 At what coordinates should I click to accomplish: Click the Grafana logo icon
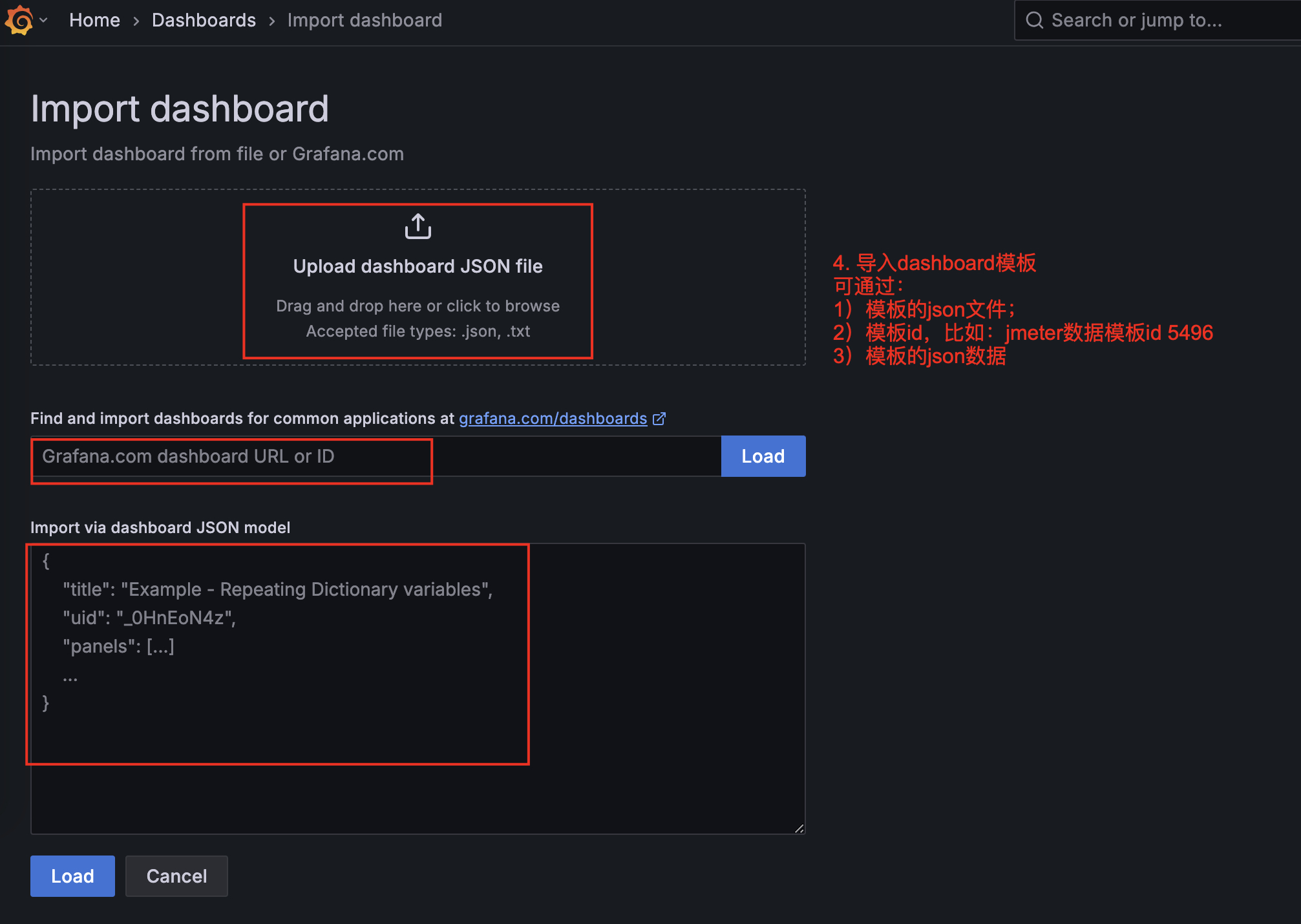(18, 20)
